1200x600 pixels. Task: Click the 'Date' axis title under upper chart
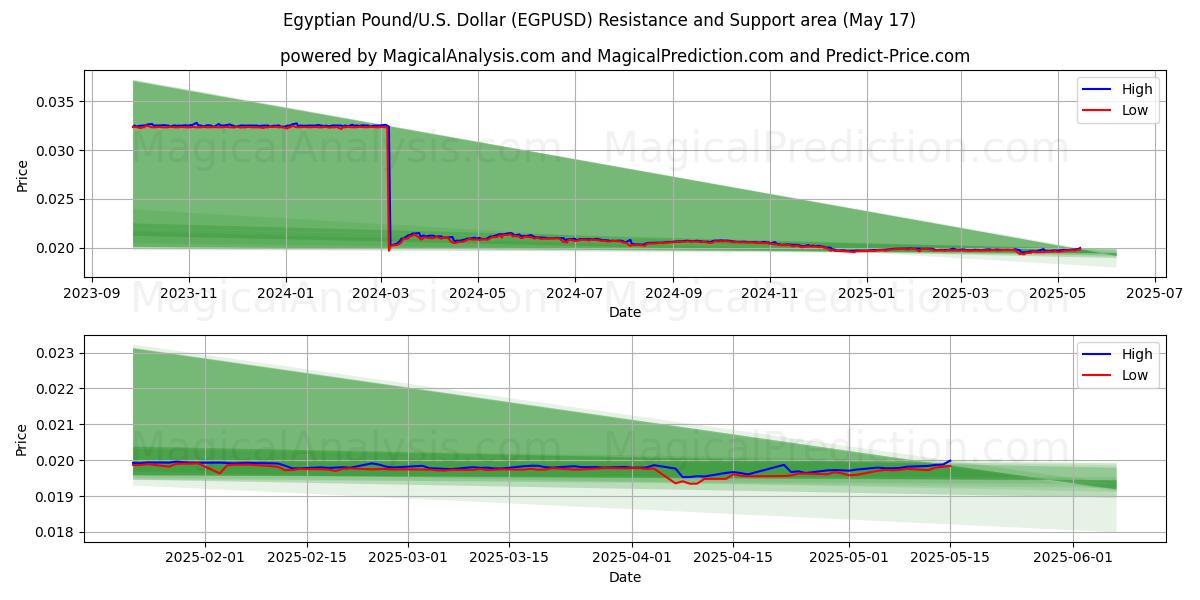[625, 312]
